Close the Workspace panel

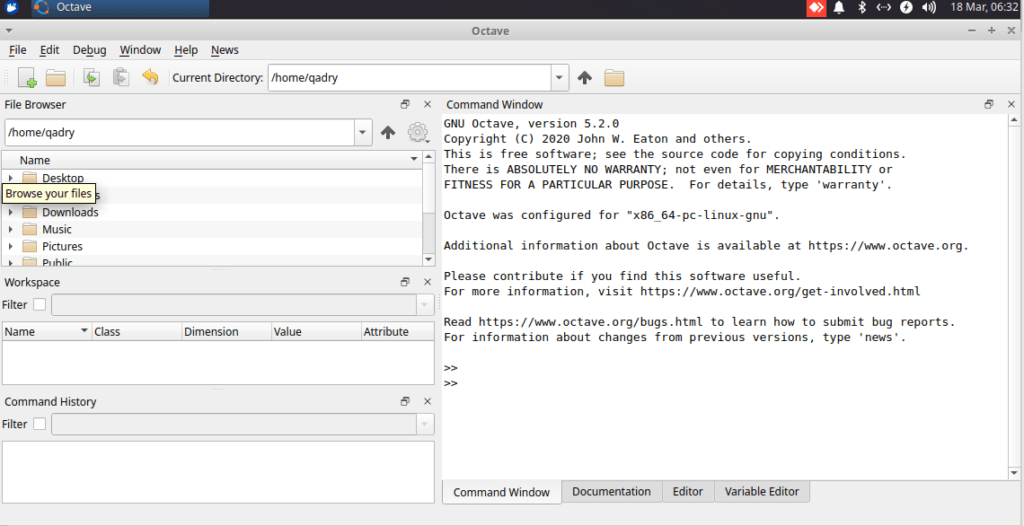click(428, 282)
